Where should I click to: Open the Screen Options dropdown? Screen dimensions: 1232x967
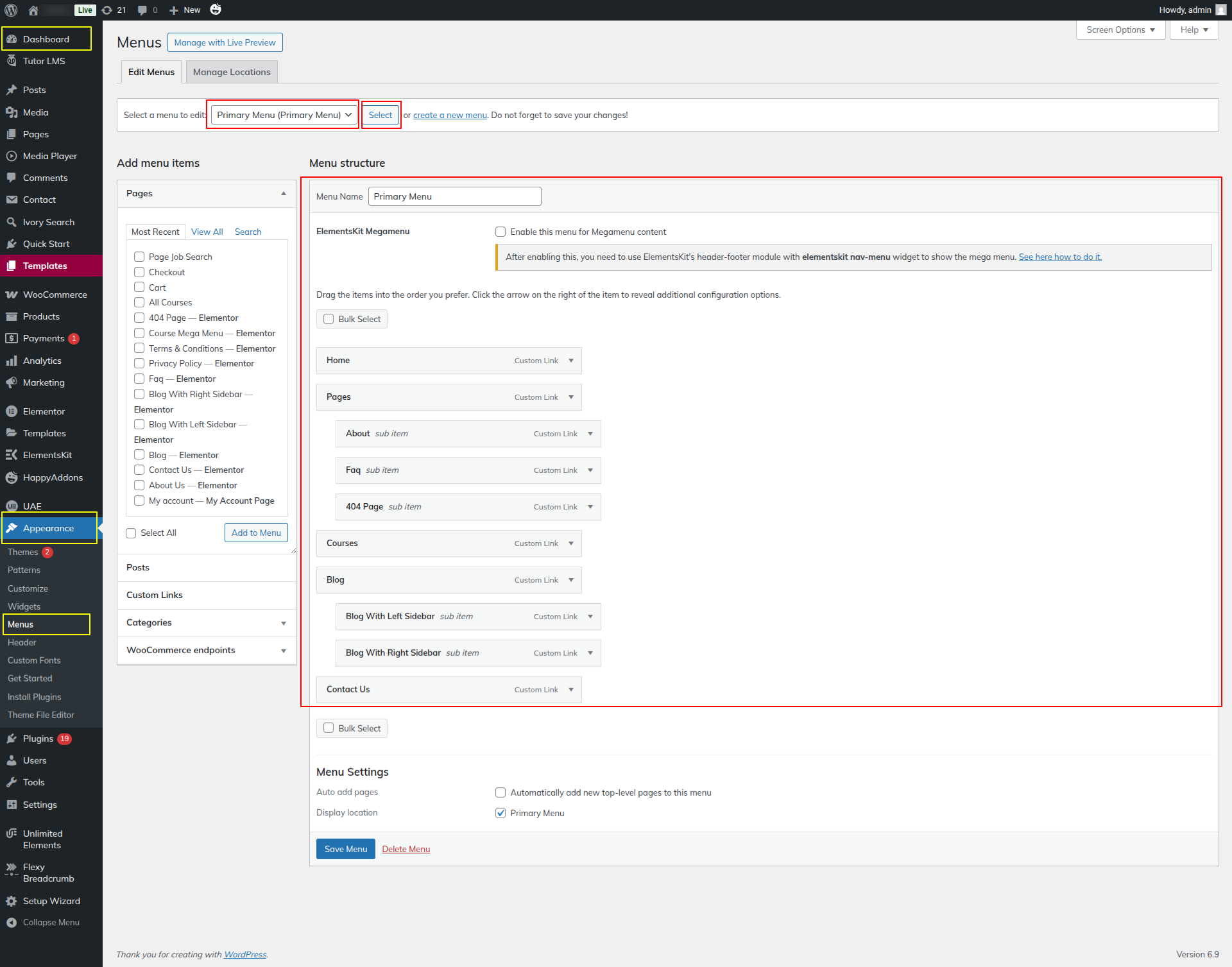coord(1120,30)
